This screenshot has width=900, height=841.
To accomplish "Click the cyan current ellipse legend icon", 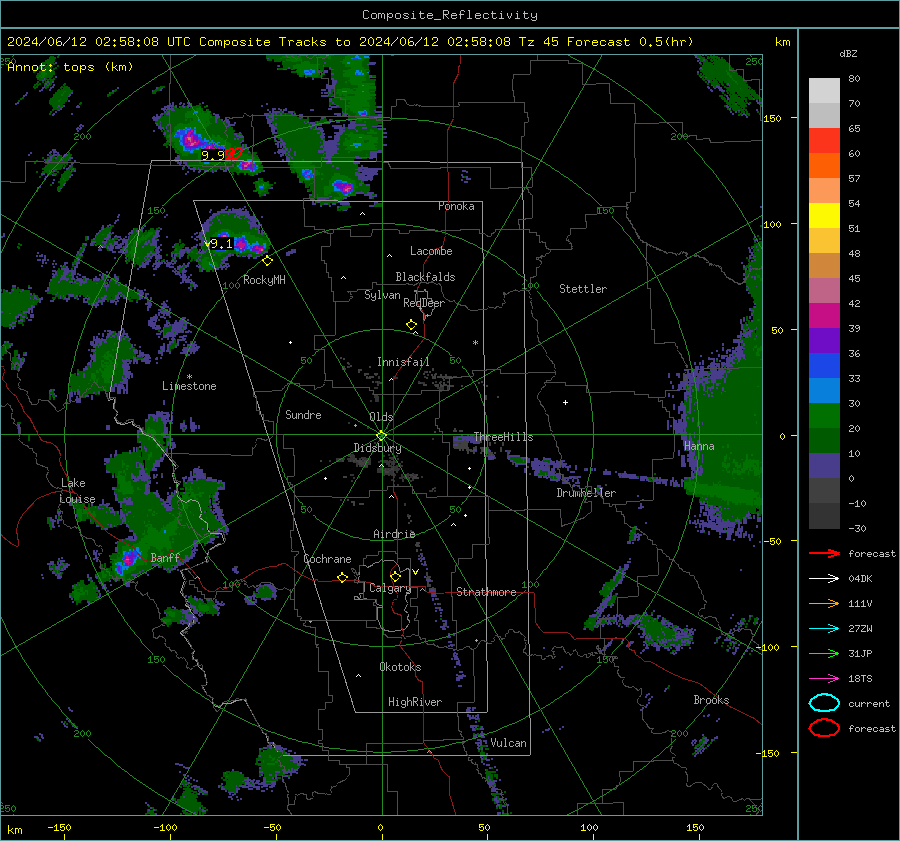I will click(x=824, y=703).
